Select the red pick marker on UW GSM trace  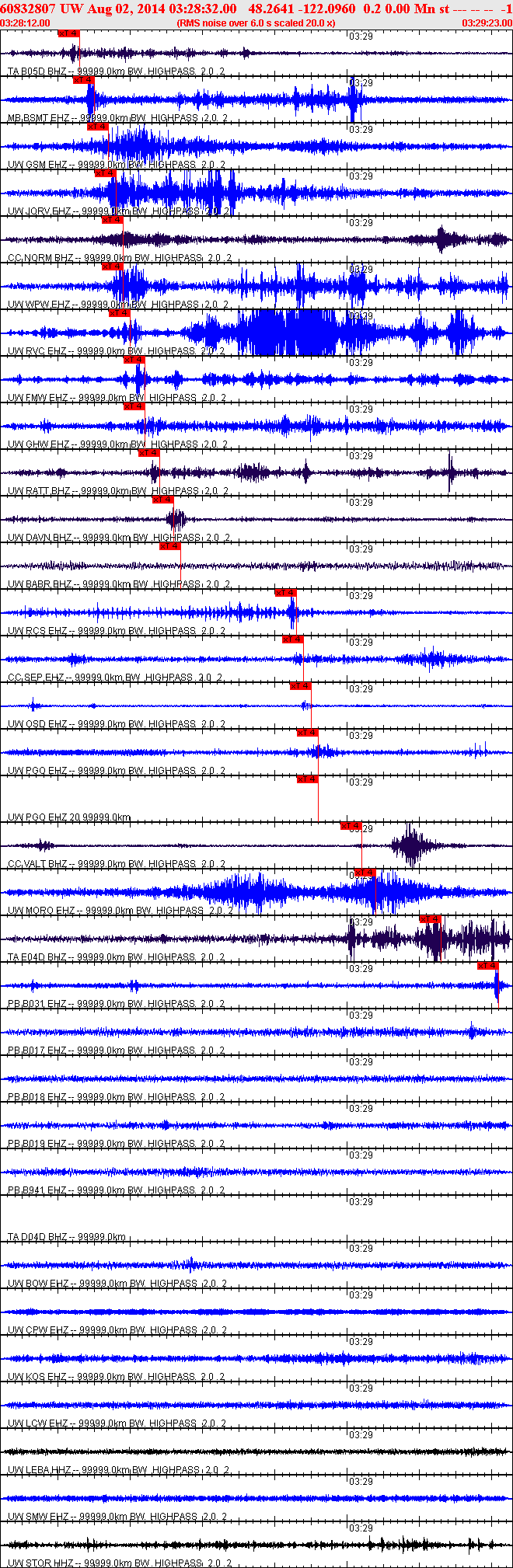tap(98, 127)
